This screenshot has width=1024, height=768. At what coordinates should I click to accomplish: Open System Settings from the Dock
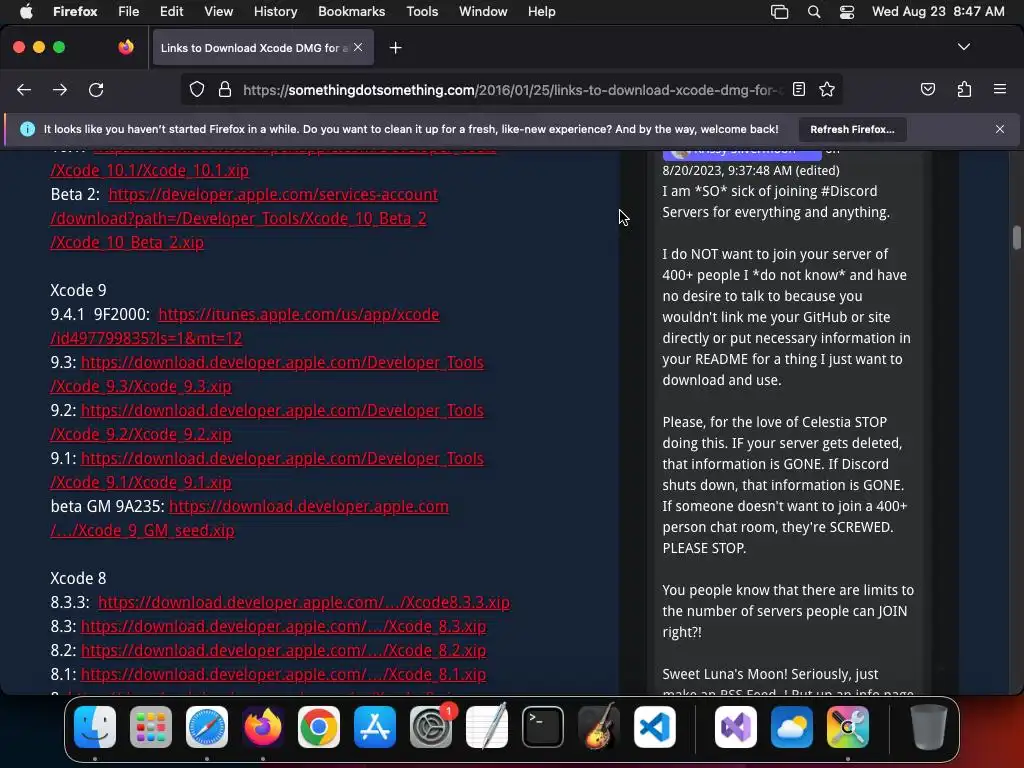(431, 726)
